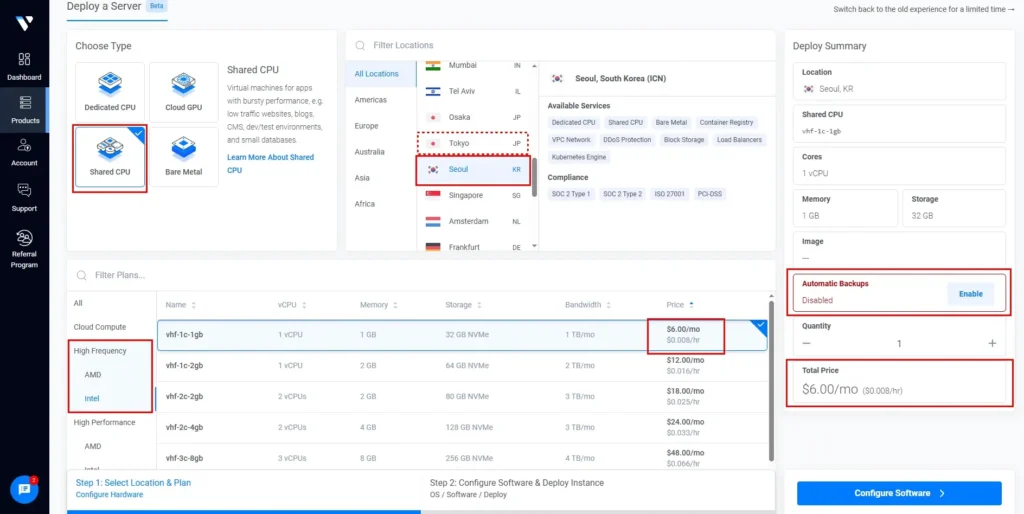Select the vhf-3c-8gb plan row
This screenshot has width=1024, height=514.
[462, 457]
